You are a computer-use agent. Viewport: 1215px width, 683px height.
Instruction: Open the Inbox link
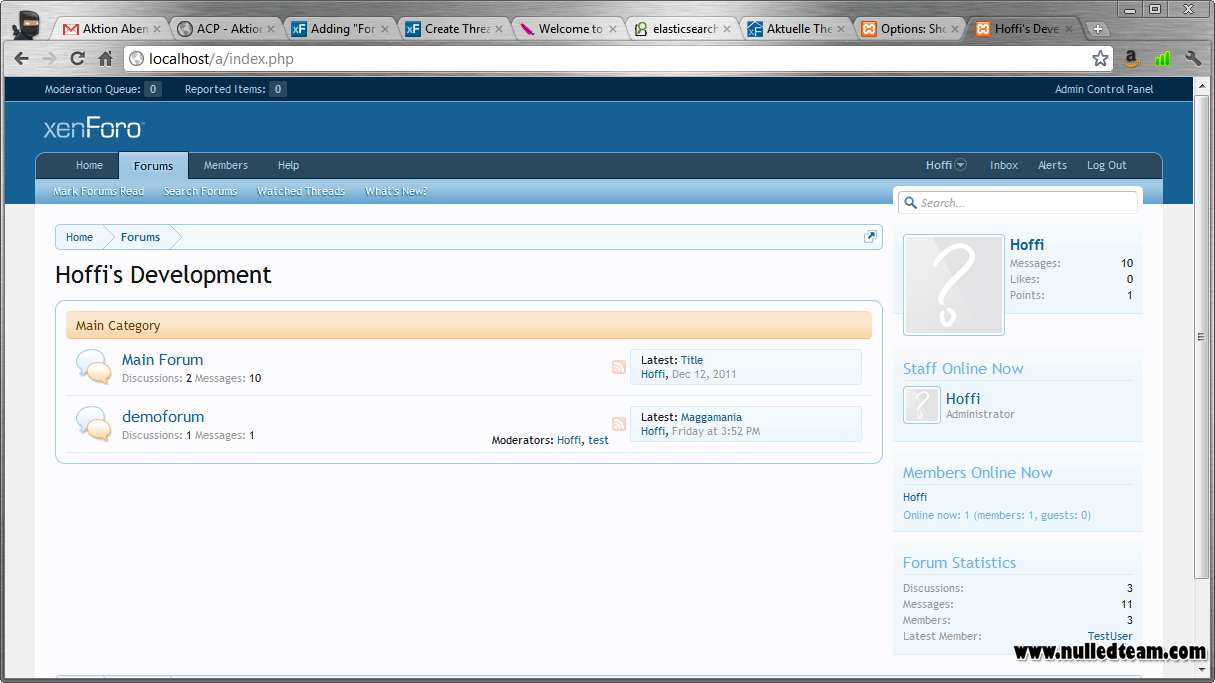pos(1004,166)
